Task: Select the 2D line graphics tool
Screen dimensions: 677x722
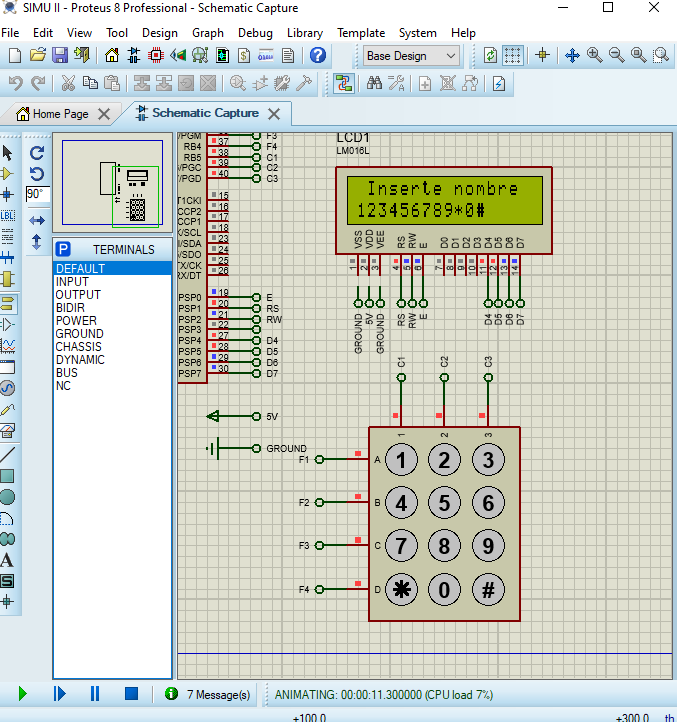Action: [7, 455]
